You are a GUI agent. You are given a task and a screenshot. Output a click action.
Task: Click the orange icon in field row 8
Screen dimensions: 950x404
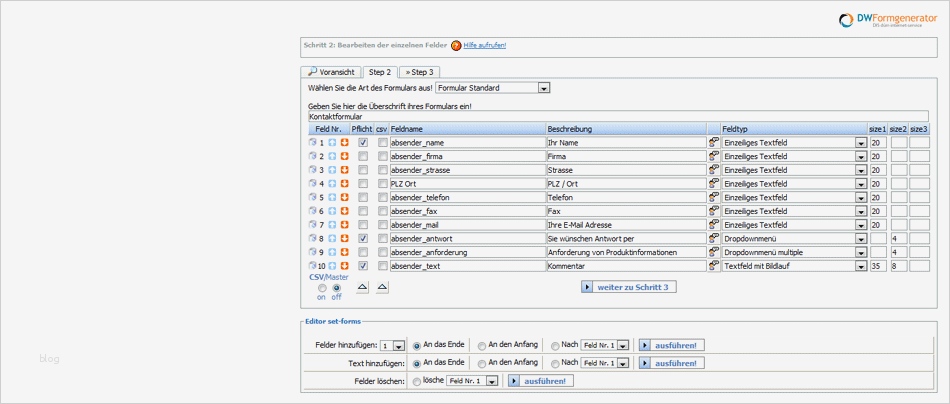344,239
